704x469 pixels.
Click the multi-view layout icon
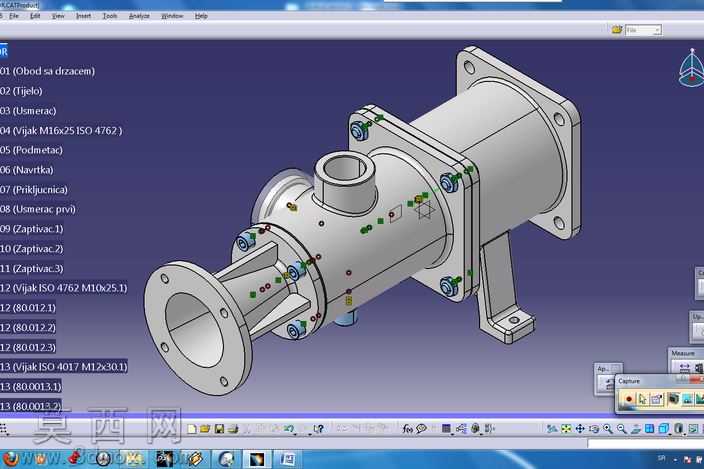(x=649, y=429)
